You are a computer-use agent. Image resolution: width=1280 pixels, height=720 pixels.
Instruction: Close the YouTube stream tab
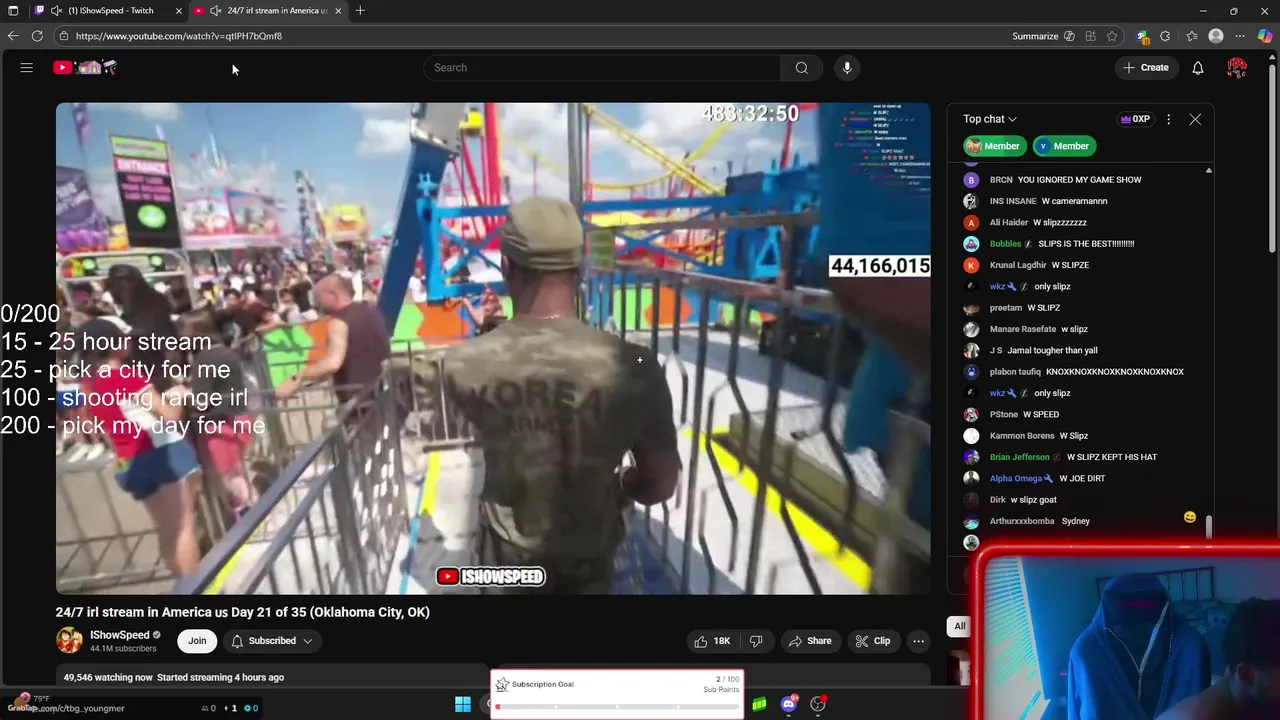(338, 11)
